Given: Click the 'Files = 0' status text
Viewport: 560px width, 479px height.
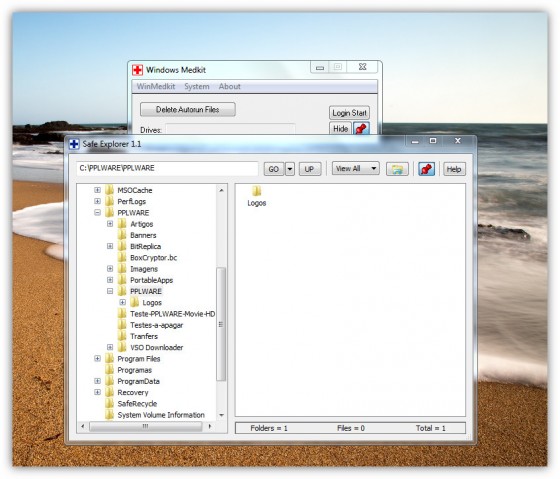Looking at the screenshot, I should (x=350, y=428).
